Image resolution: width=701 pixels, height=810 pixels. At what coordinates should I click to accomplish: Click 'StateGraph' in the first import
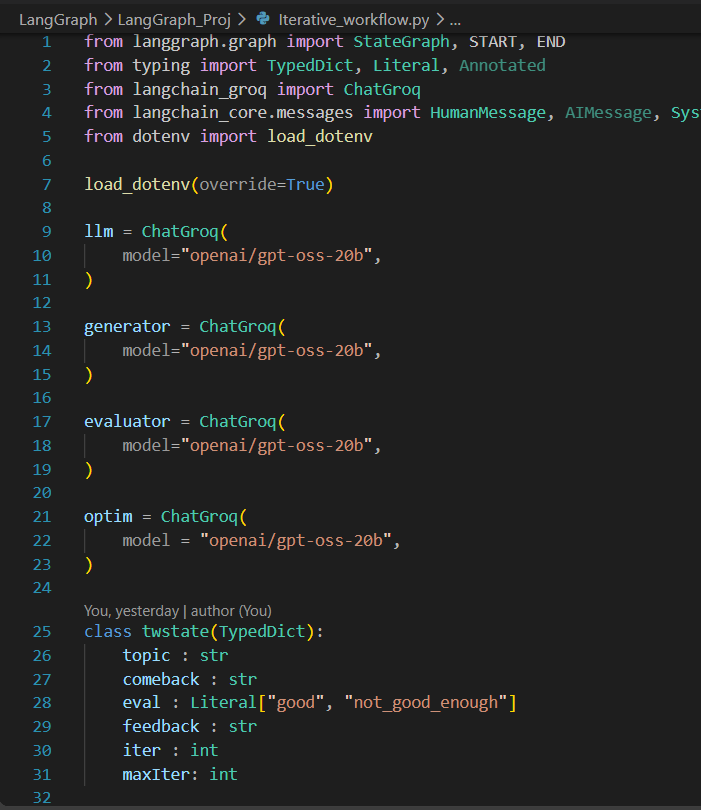(x=401, y=42)
